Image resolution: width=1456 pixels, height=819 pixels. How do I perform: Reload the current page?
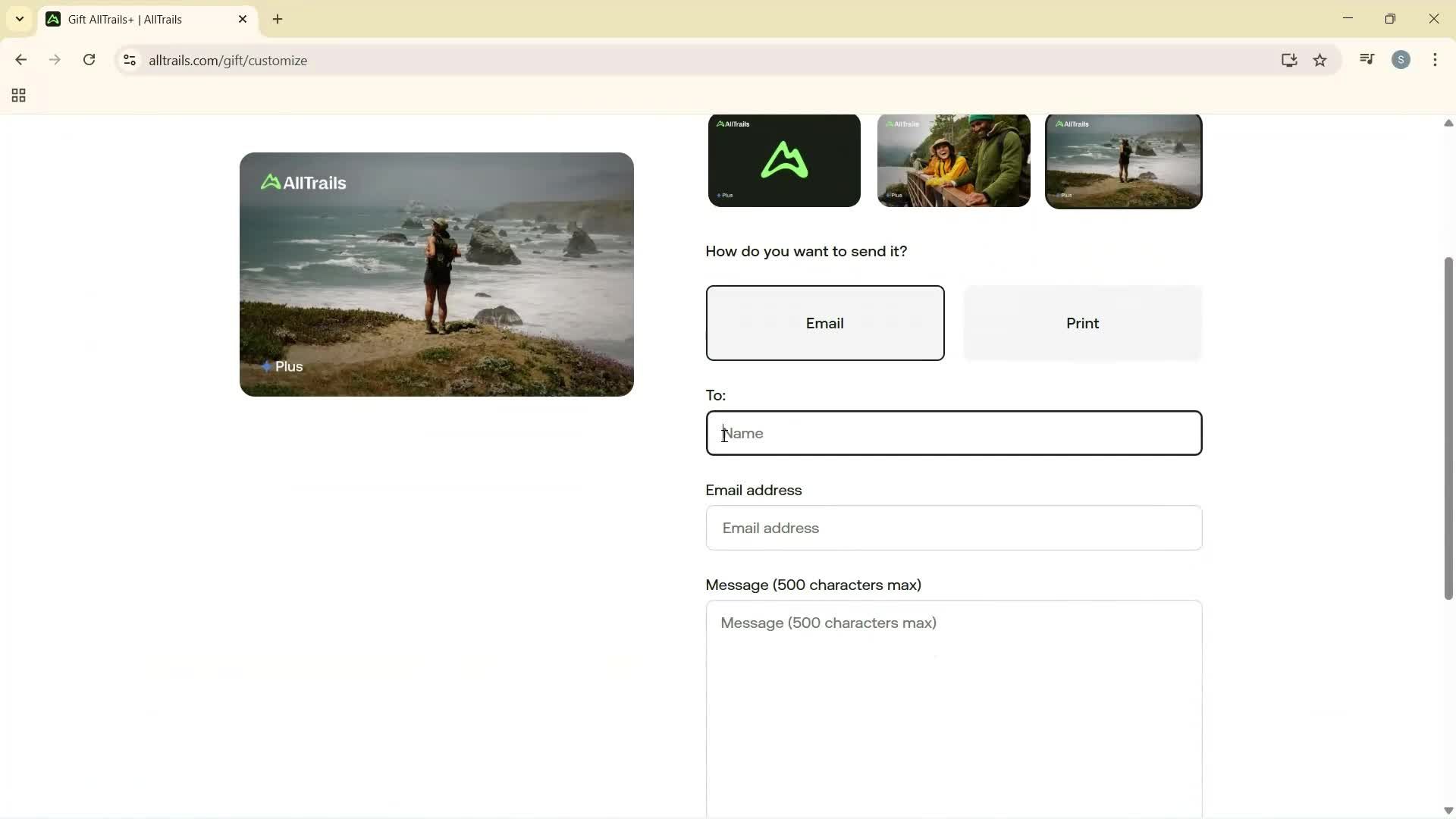pos(89,60)
